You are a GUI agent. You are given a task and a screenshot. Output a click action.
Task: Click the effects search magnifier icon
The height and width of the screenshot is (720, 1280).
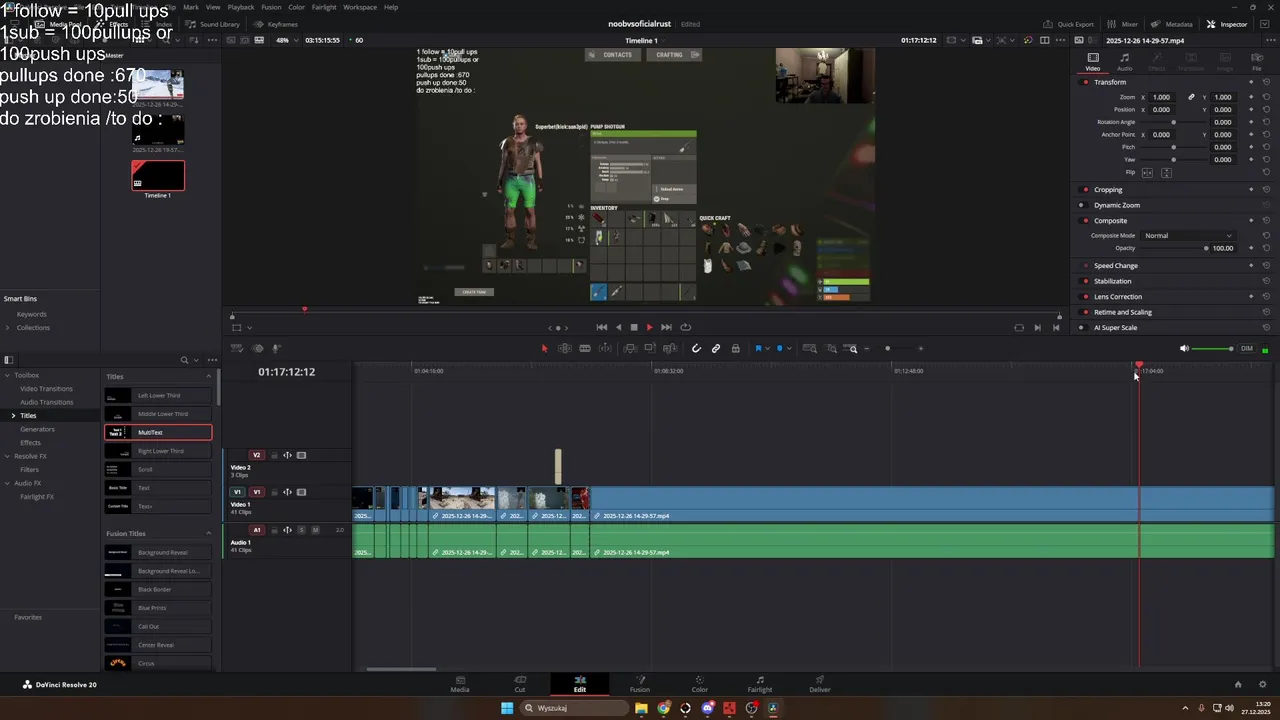pos(184,360)
